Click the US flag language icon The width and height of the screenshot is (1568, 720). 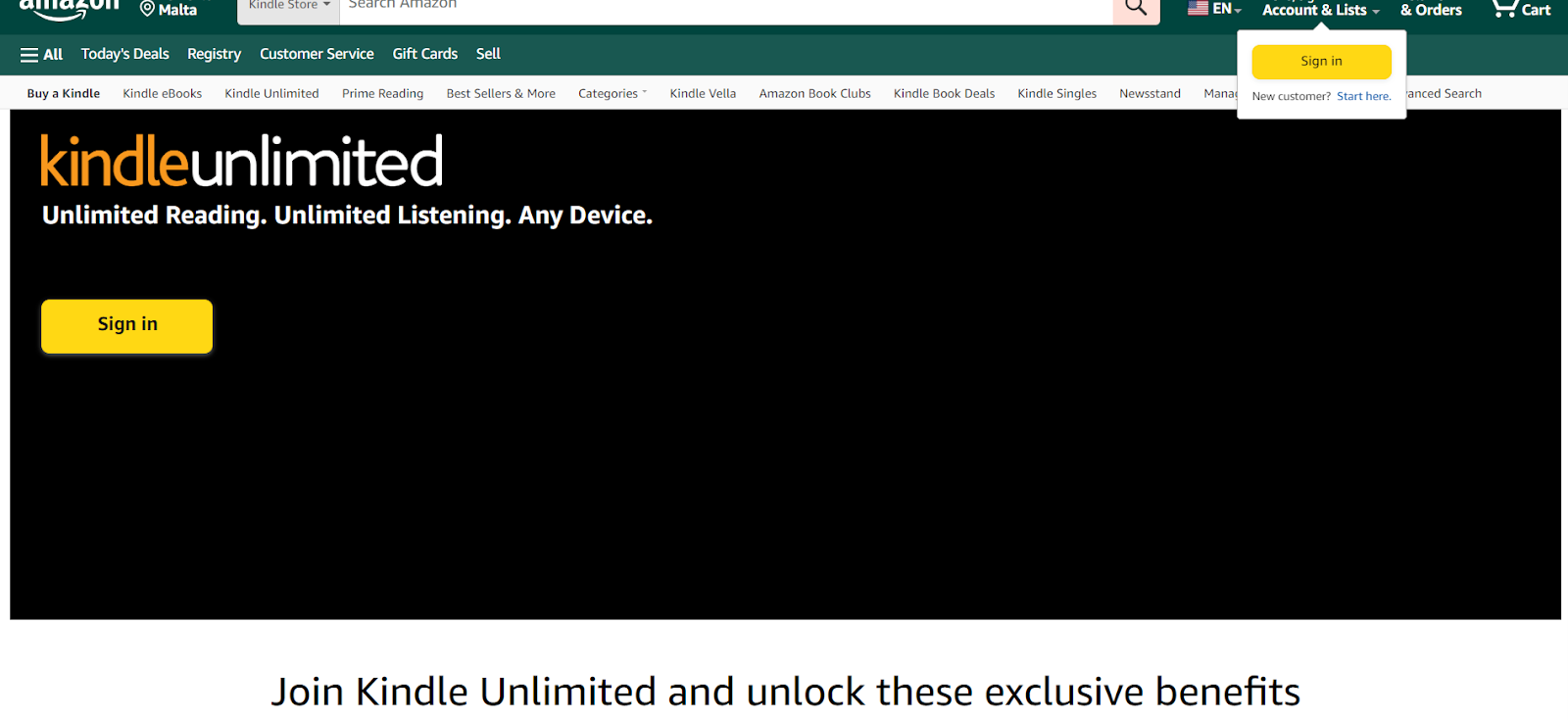pos(1198,9)
